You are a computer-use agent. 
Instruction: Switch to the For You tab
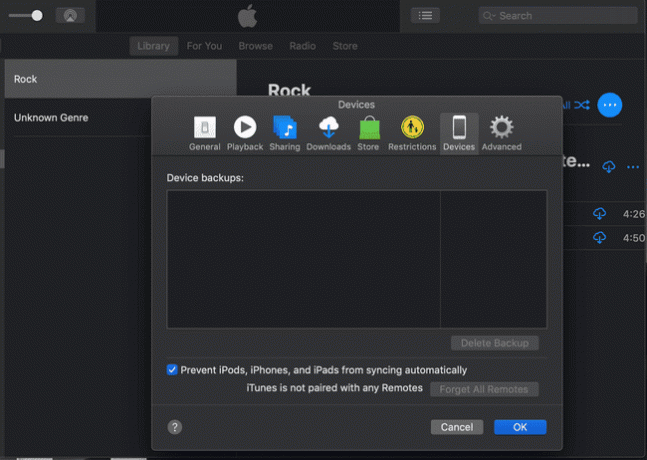point(204,46)
